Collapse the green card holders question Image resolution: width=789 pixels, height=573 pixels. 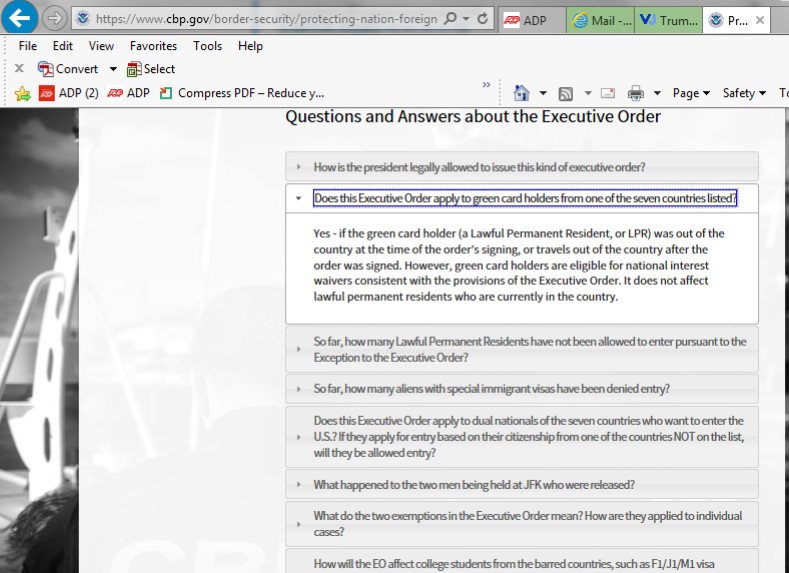(x=524, y=198)
